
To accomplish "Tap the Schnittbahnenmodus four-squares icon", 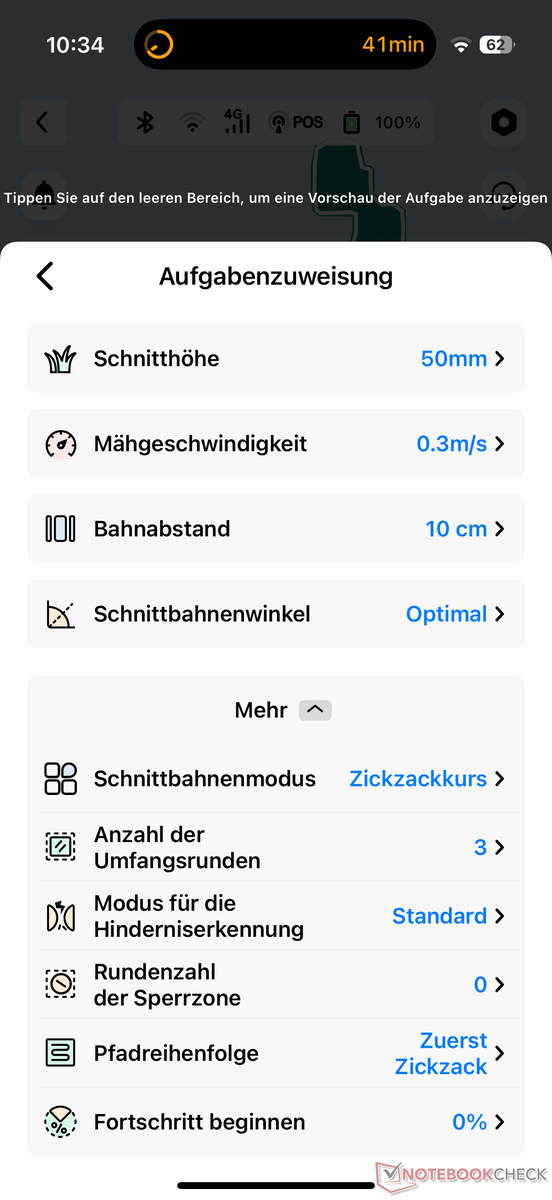I will [x=61, y=779].
